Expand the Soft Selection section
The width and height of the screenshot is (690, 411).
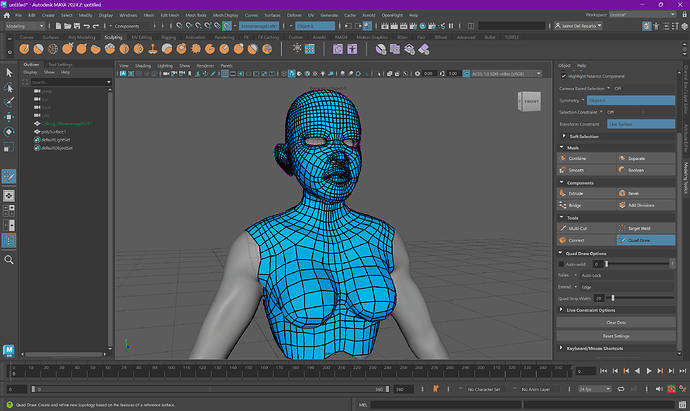[x=583, y=136]
